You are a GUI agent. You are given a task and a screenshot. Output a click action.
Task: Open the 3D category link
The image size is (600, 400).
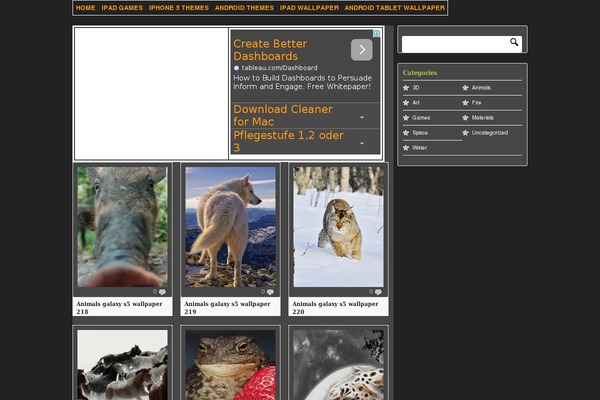pyautogui.click(x=416, y=88)
